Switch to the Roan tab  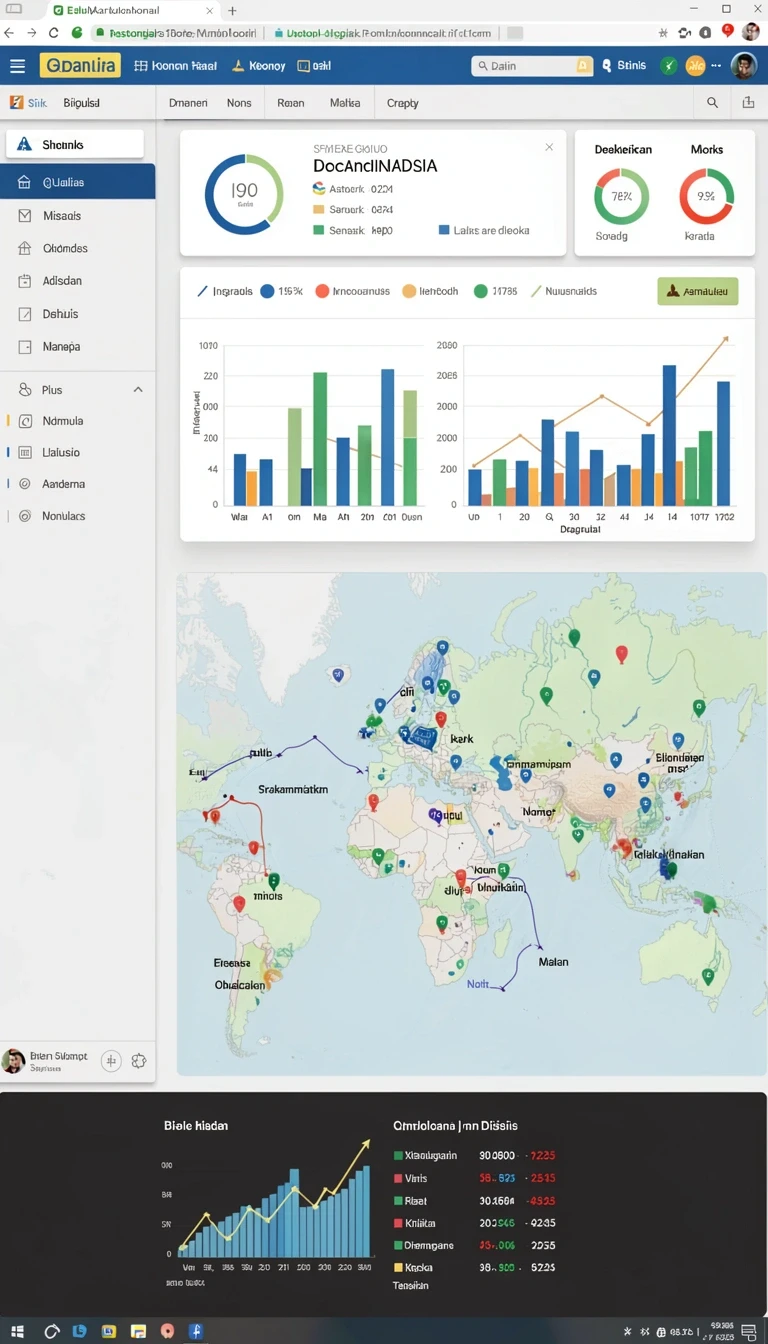pos(291,103)
